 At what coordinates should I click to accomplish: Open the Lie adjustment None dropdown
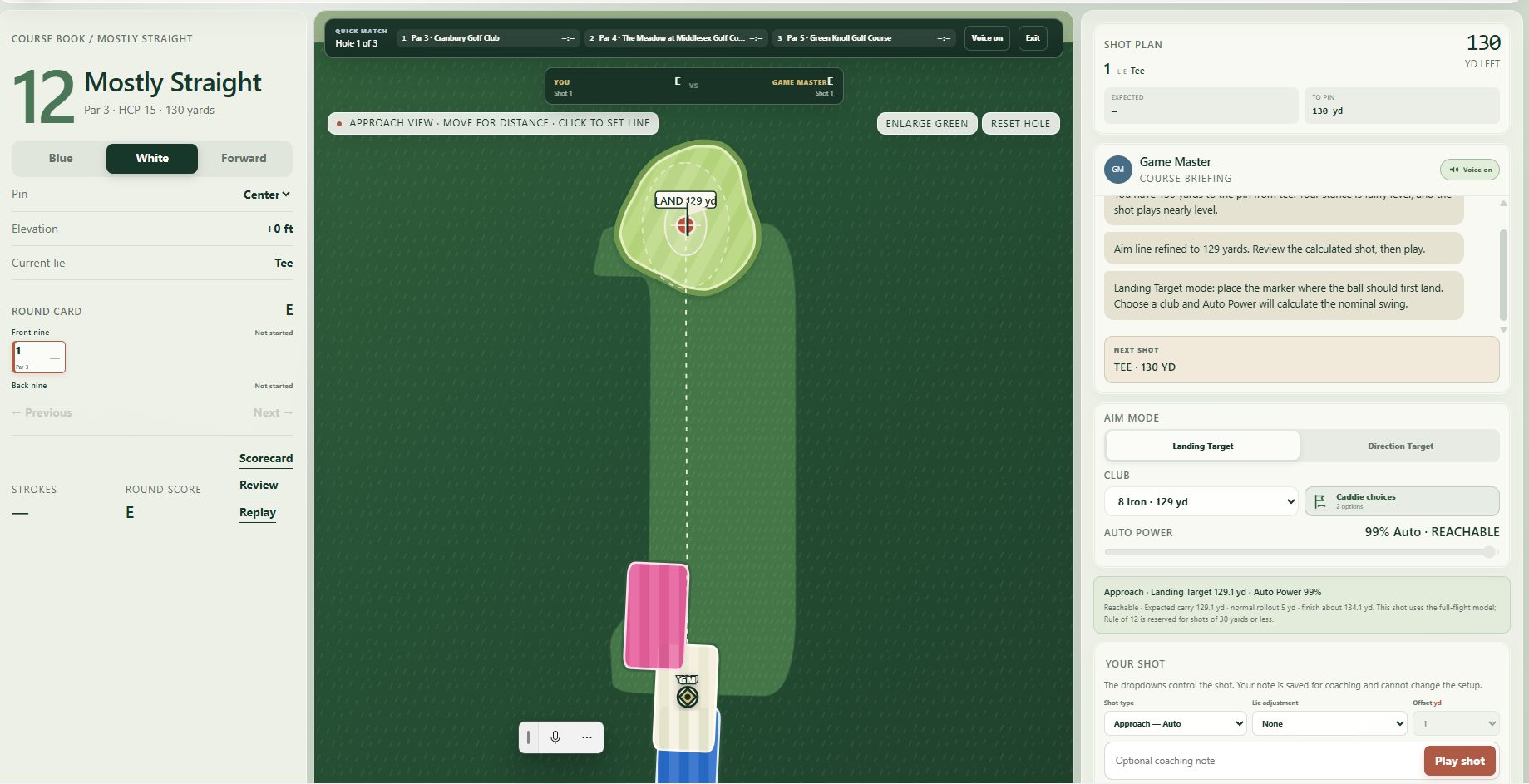1329,723
